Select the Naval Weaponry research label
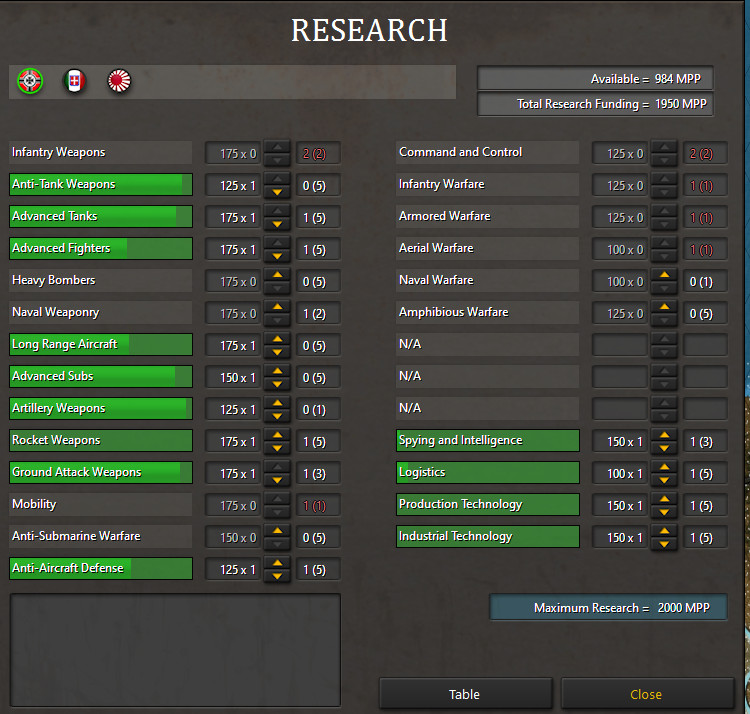Screen dimensions: 750x714 [101, 313]
